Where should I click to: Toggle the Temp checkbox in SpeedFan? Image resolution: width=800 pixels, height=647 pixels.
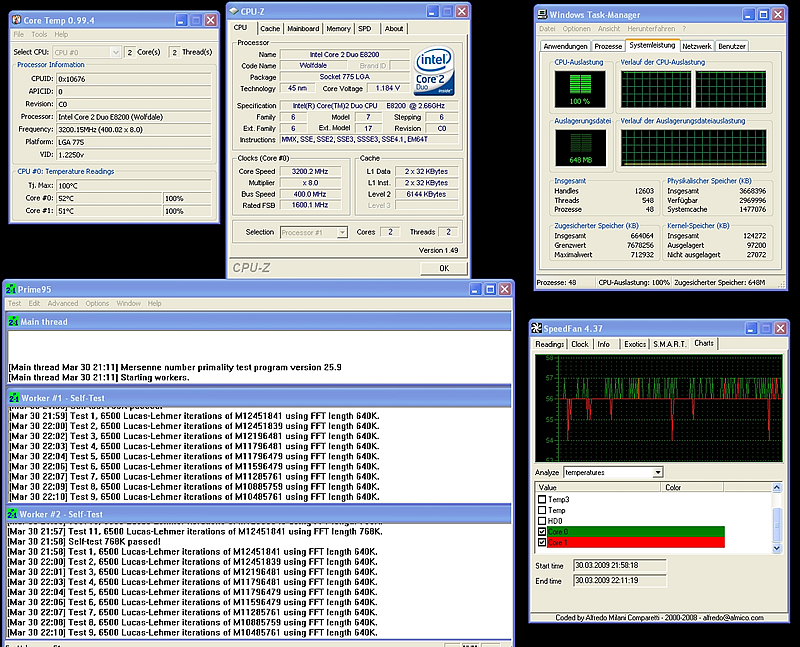coord(542,510)
